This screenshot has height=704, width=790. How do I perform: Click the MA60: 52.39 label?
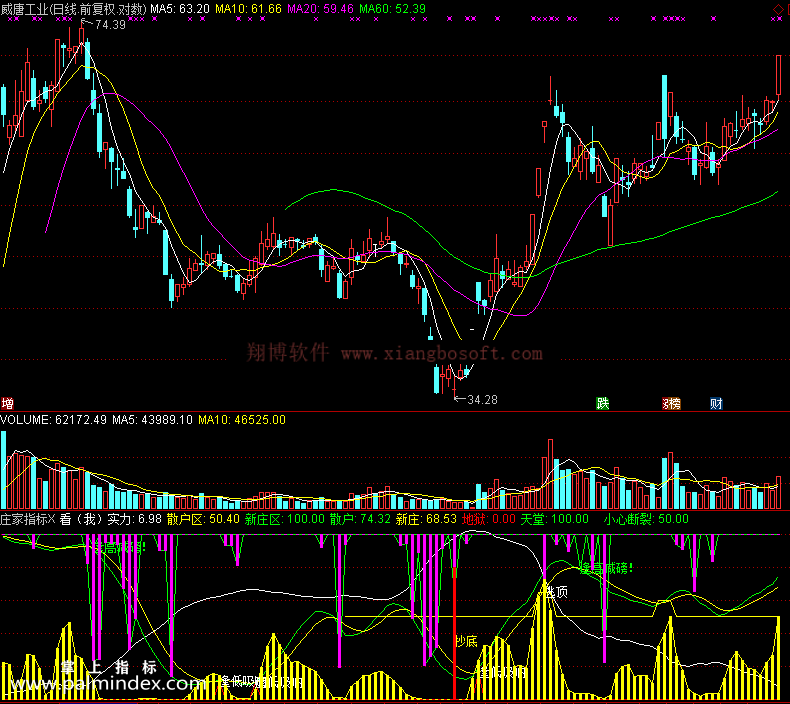tap(392, 9)
